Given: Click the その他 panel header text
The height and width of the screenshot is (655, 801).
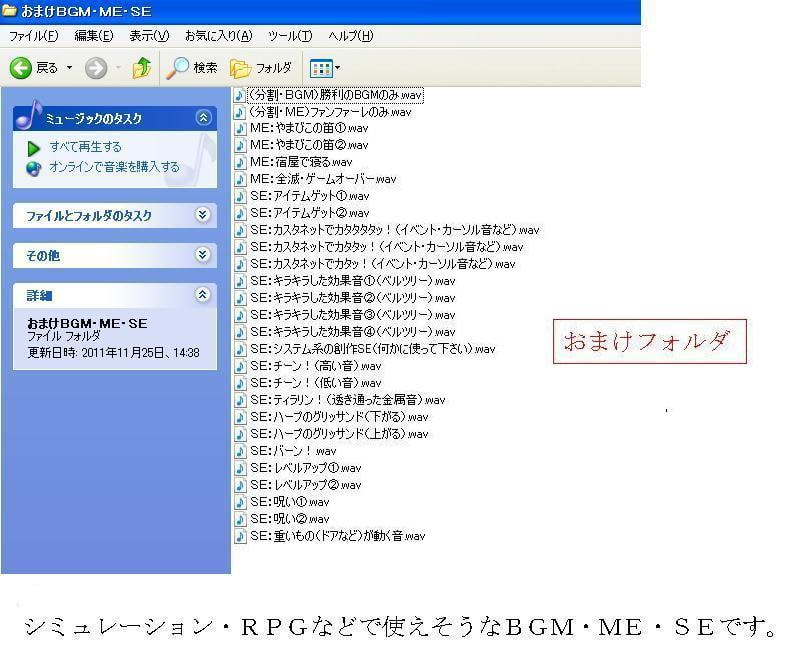Looking at the screenshot, I should (43, 255).
